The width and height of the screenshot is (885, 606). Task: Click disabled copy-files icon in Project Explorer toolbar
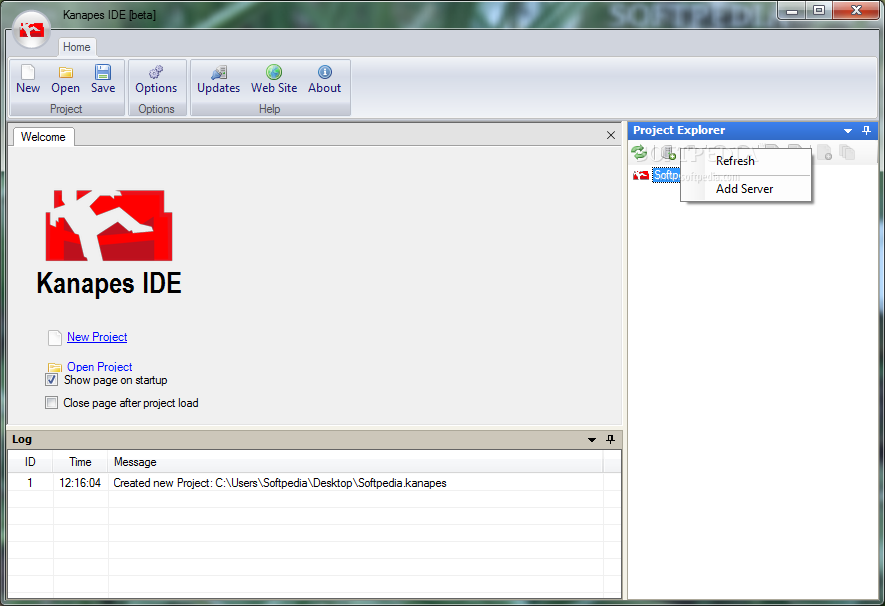847,152
